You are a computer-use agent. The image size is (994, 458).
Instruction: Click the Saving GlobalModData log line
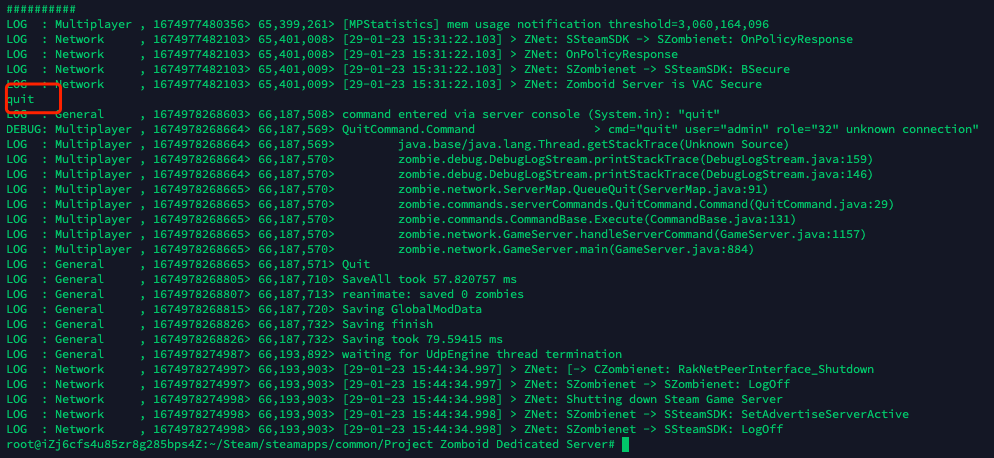pyautogui.click(x=244, y=310)
